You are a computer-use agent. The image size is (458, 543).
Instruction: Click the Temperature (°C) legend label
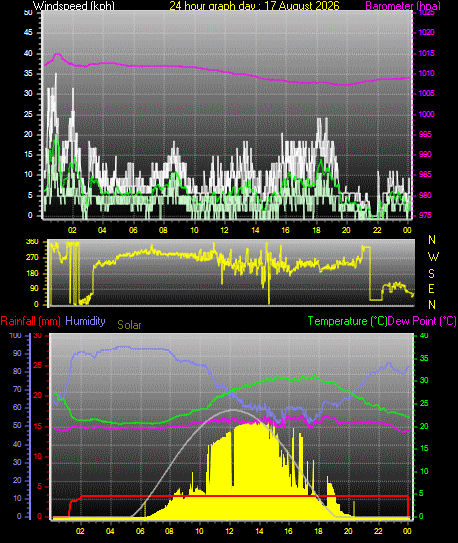tap(347, 321)
